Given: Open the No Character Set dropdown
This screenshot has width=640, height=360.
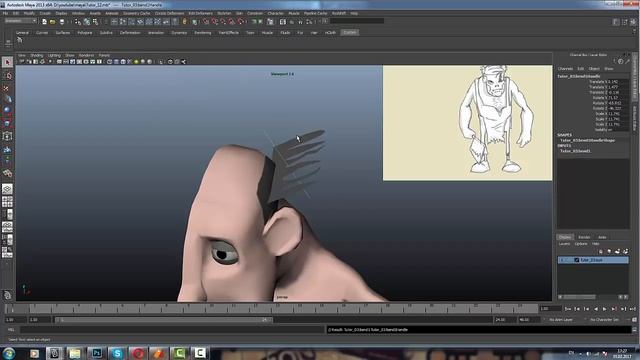Looking at the screenshot, I should [x=605, y=320].
